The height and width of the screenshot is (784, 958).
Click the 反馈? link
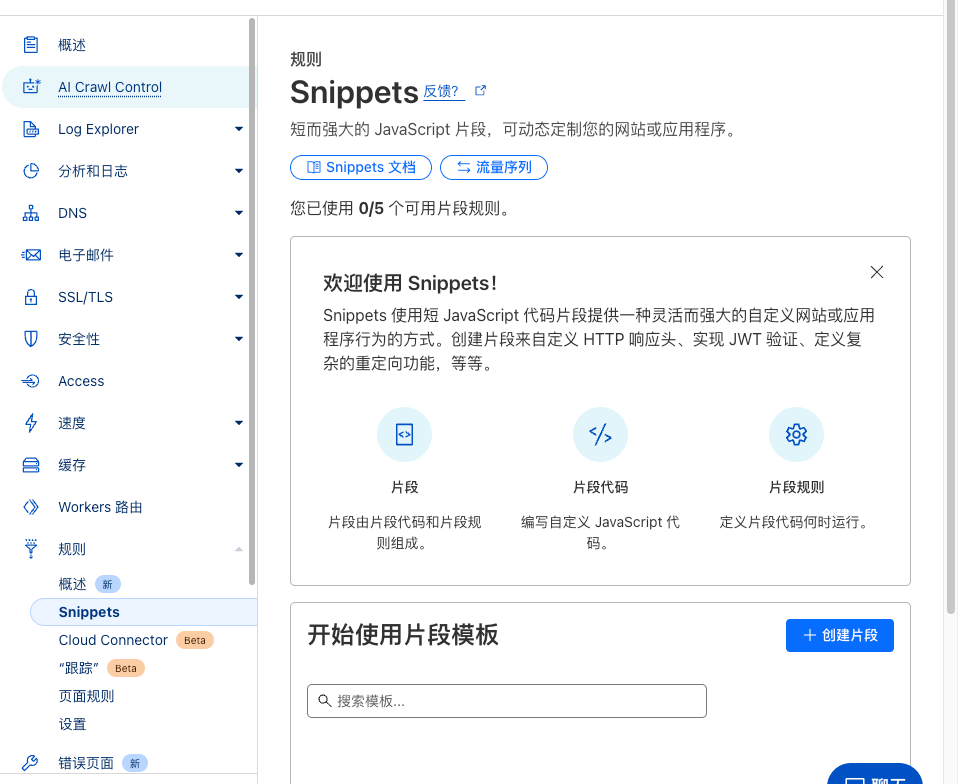pos(442,92)
